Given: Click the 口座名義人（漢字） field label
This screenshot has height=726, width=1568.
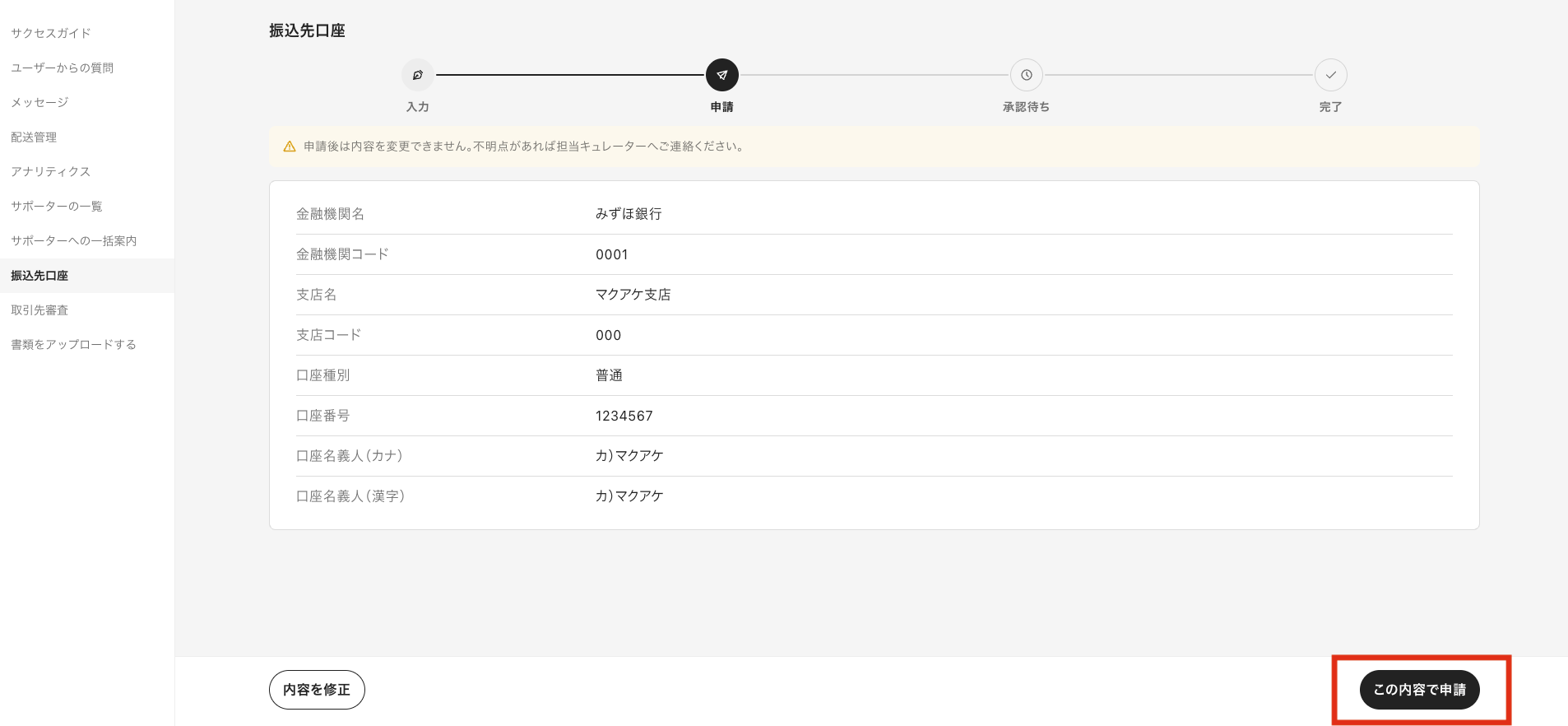Looking at the screenshot, I should coord(350,496).
